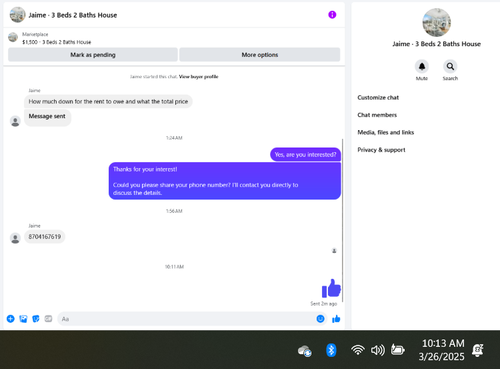Click avatar beside Message sent bubble
This screenshot has width=500, height=369.
(15, 121)
